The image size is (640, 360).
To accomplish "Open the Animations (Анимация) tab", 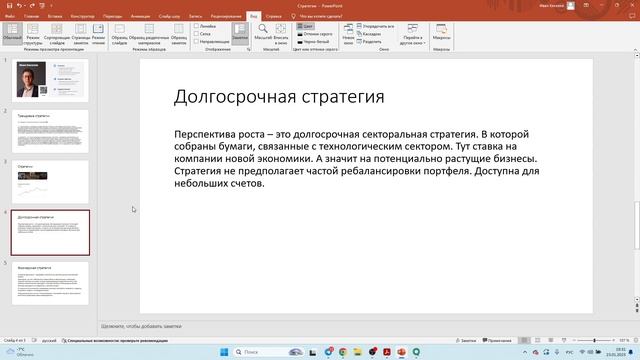I will point(140,16).
